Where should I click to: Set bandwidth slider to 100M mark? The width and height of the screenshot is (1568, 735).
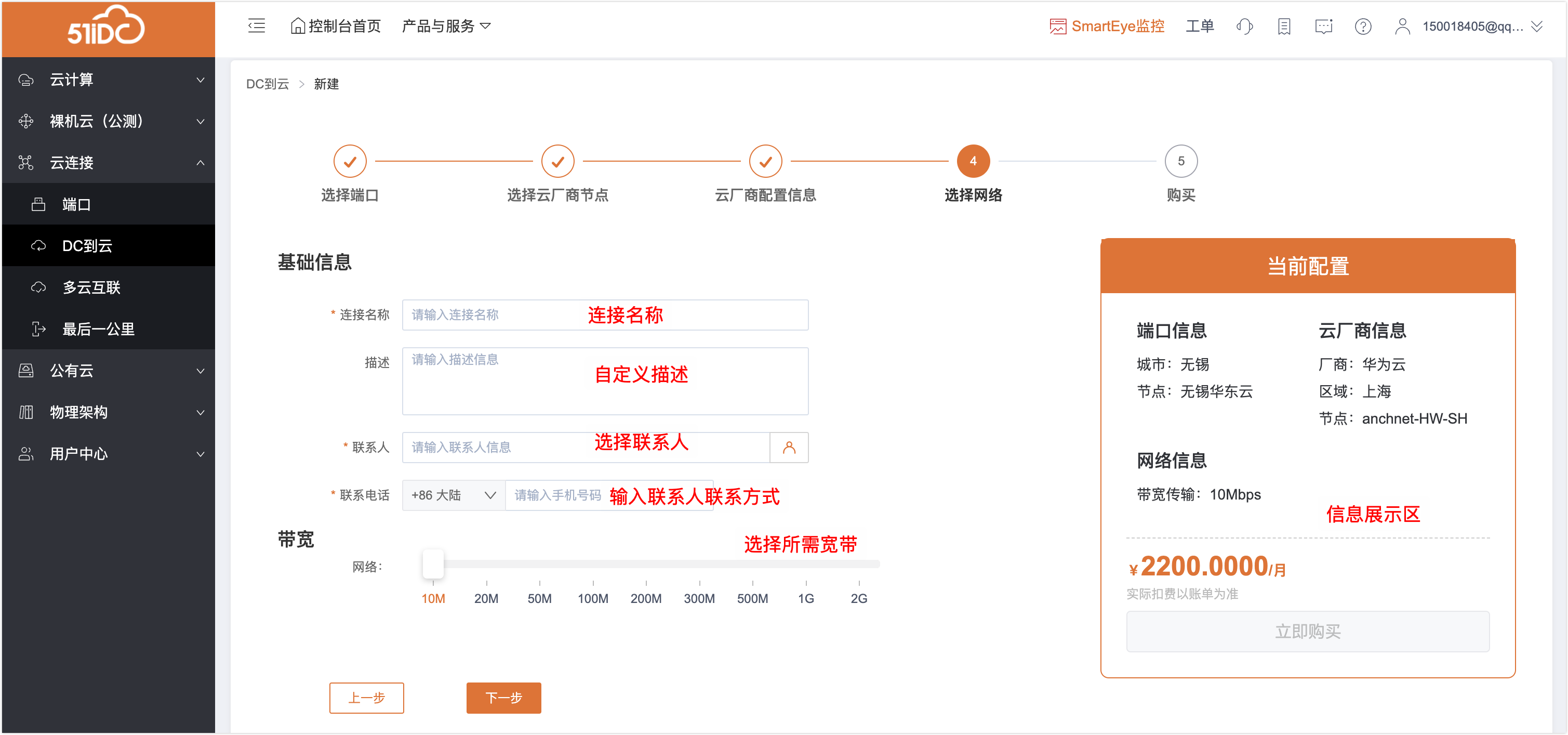593,565
